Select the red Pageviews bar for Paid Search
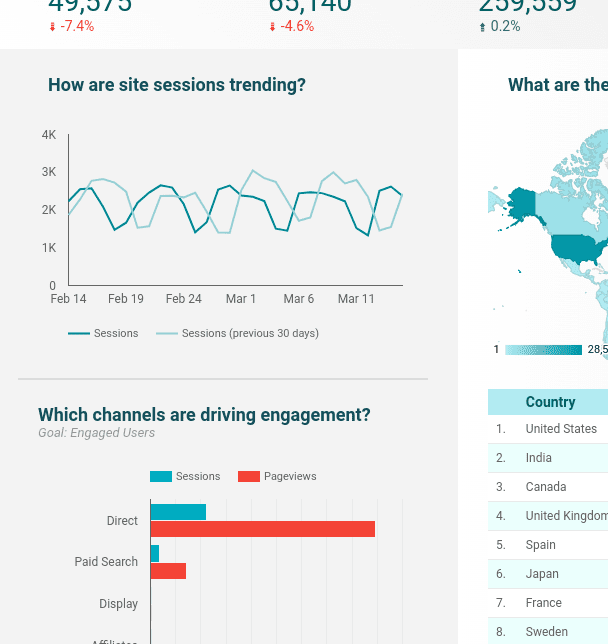 pyautogui.click(x=168, y=571)
